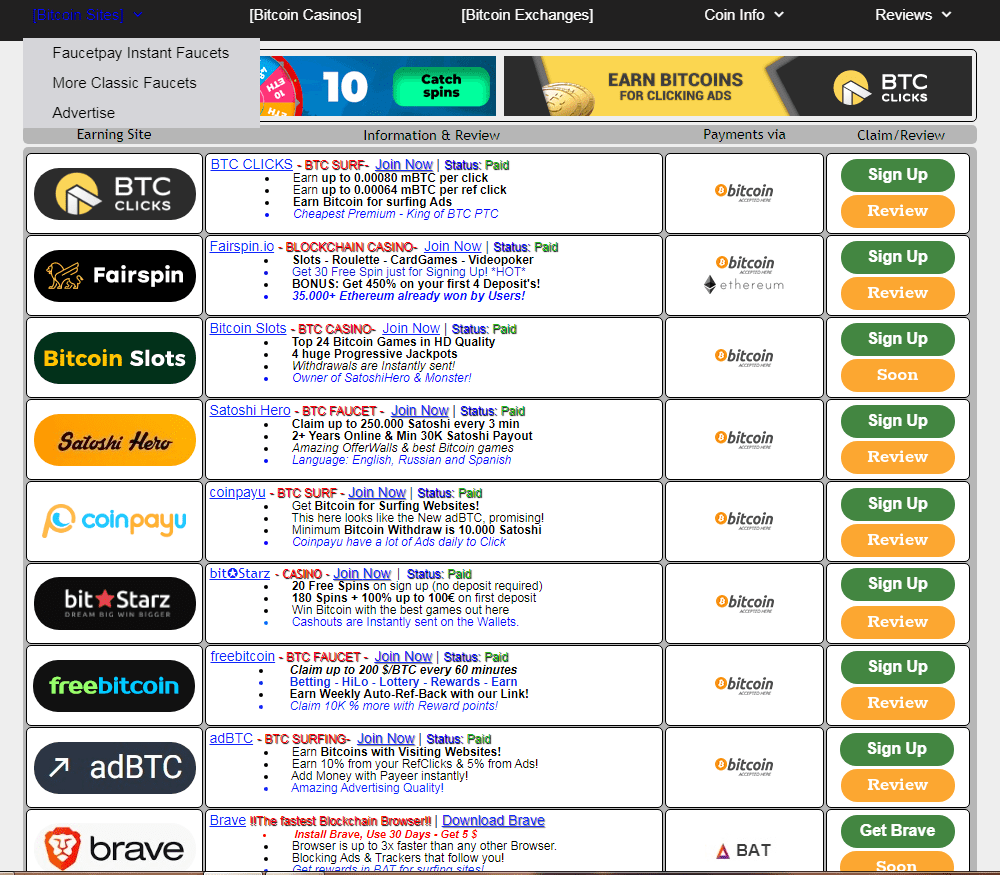Open the Bitcoin Exchanges menu item
This screenshot has height=875, width=1000.
pyautogui.click(x=527, y=15)
